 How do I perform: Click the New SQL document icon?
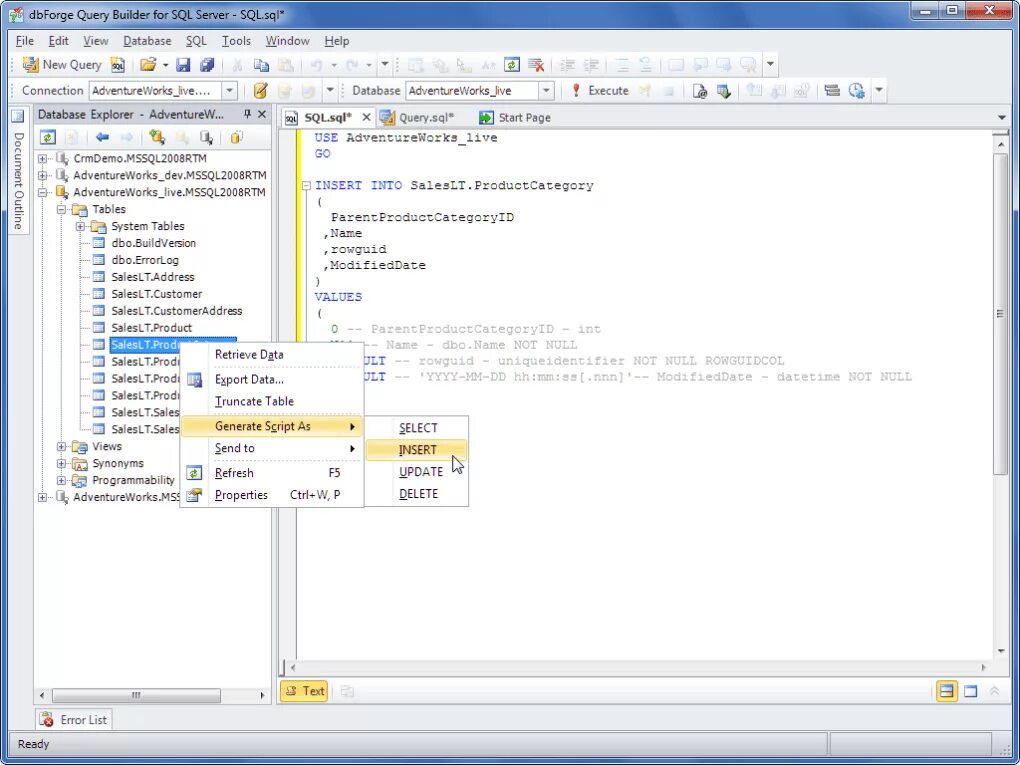(x=117, y=64)
